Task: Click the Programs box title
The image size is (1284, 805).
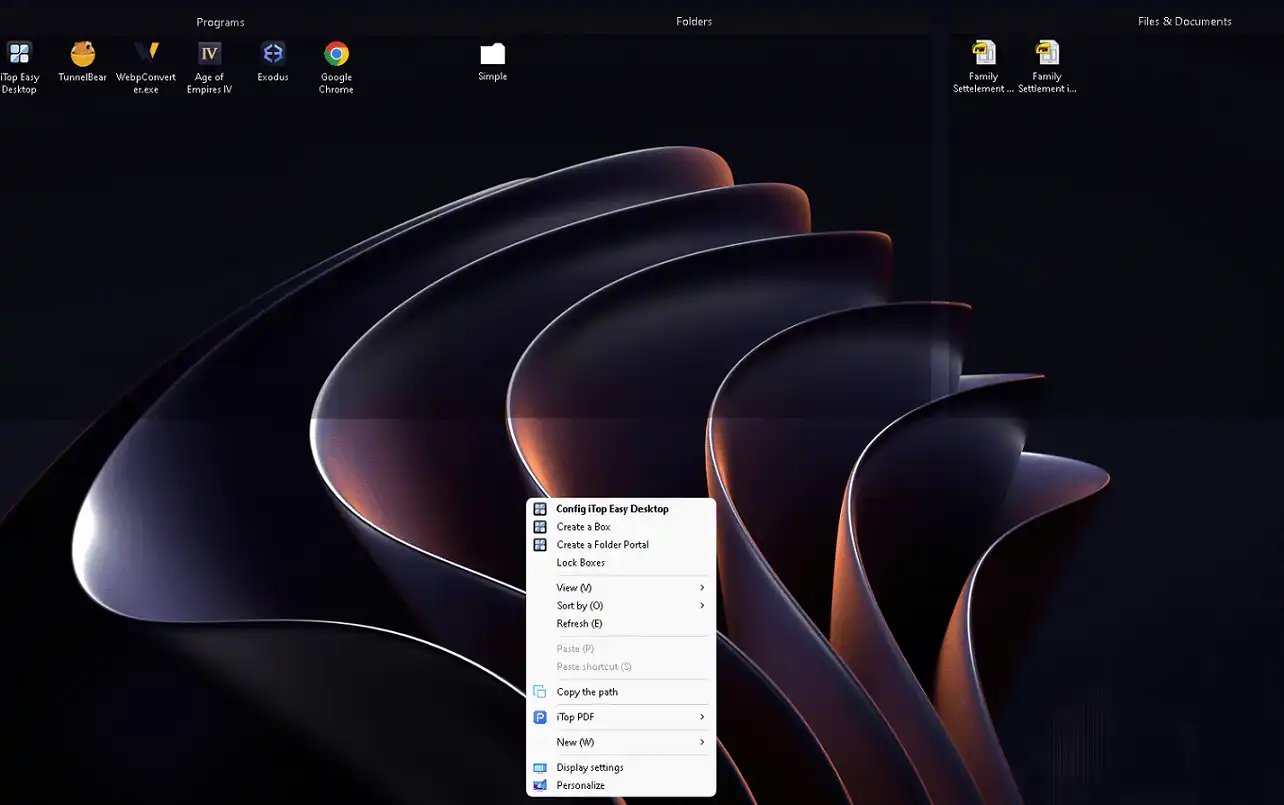Action: point(220,22)
